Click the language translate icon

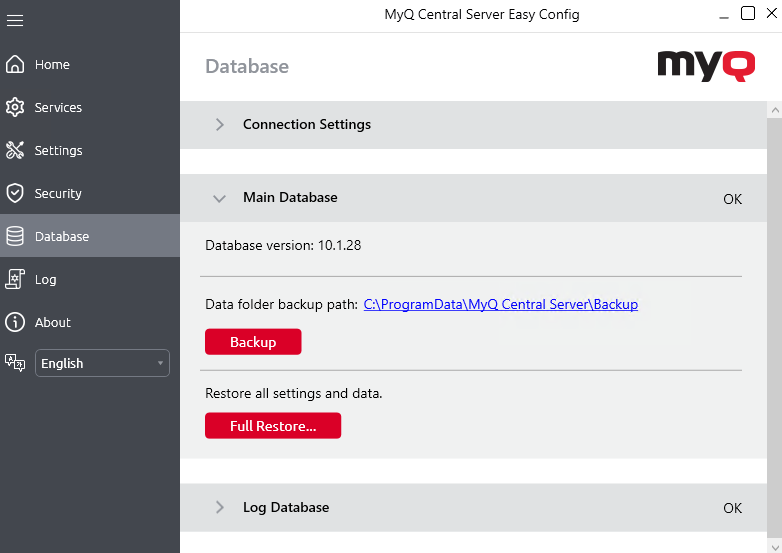coord(15,363)
